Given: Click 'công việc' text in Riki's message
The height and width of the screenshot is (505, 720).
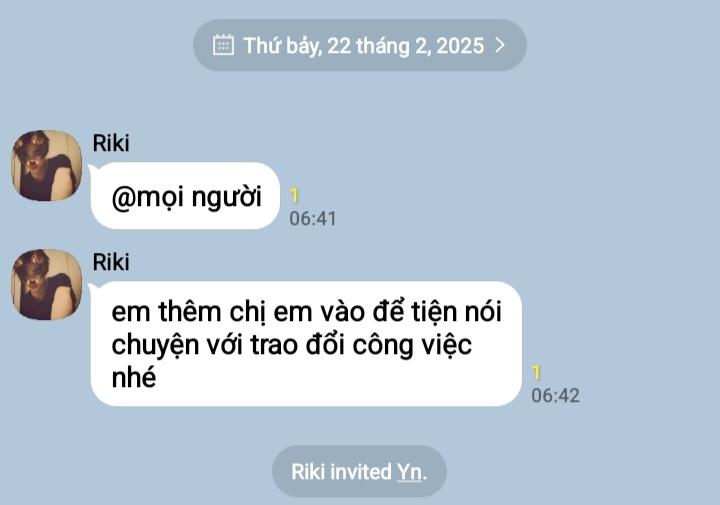Looking at the screenshot, I should point(412,345).
